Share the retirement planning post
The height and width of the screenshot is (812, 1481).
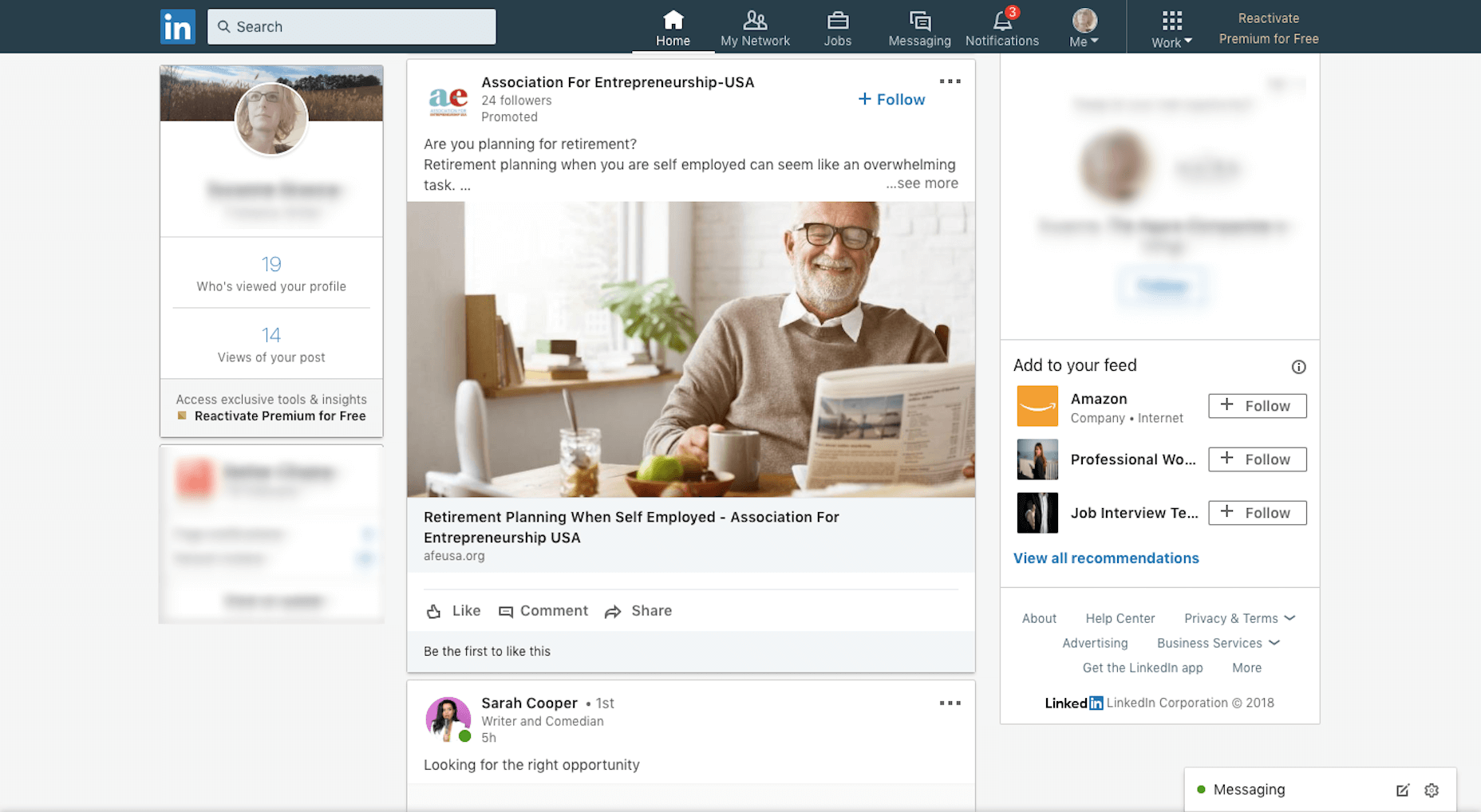pos(638,611)
